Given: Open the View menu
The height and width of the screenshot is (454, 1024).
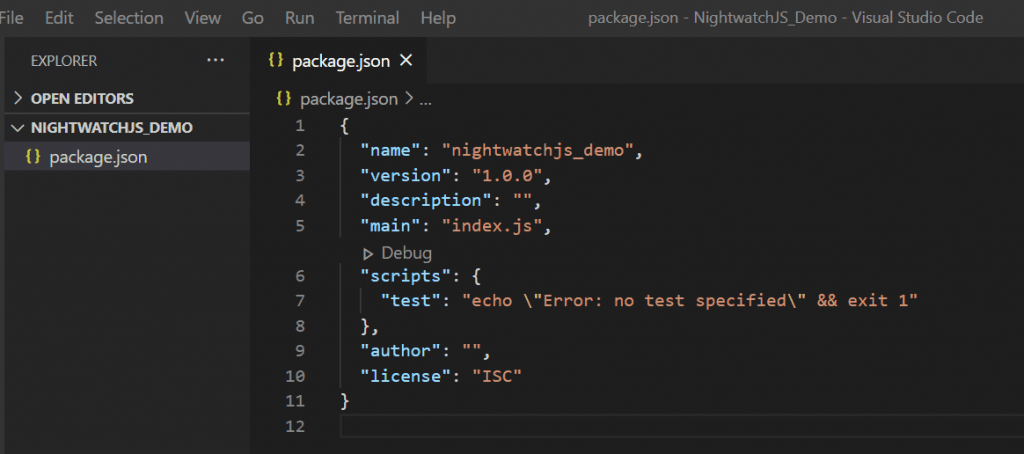Looking at the screenshot, I should pos(203,18).
